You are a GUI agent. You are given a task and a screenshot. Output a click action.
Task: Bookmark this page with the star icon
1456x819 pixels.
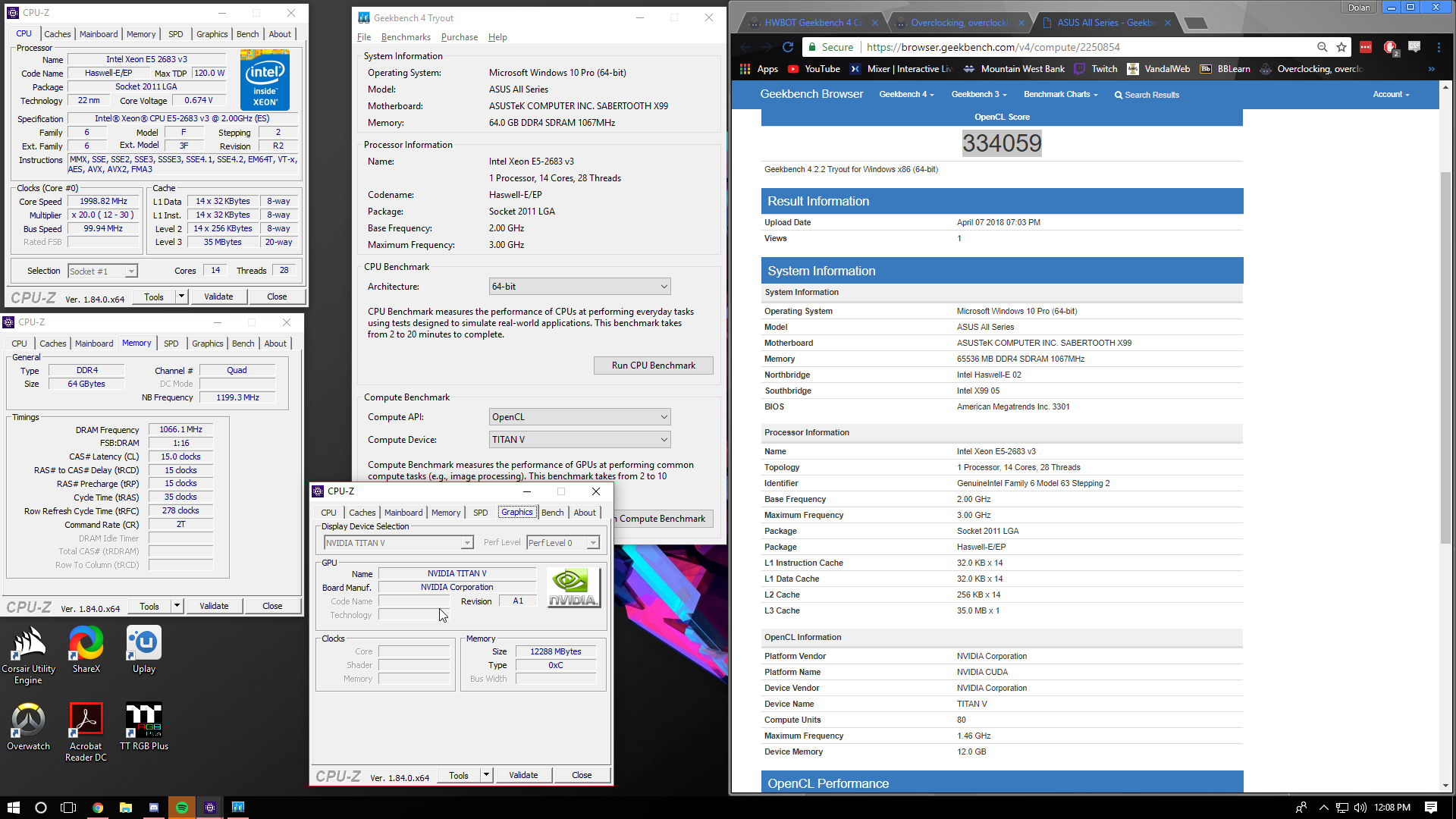pyautogui.click(x=1341, y=47)
